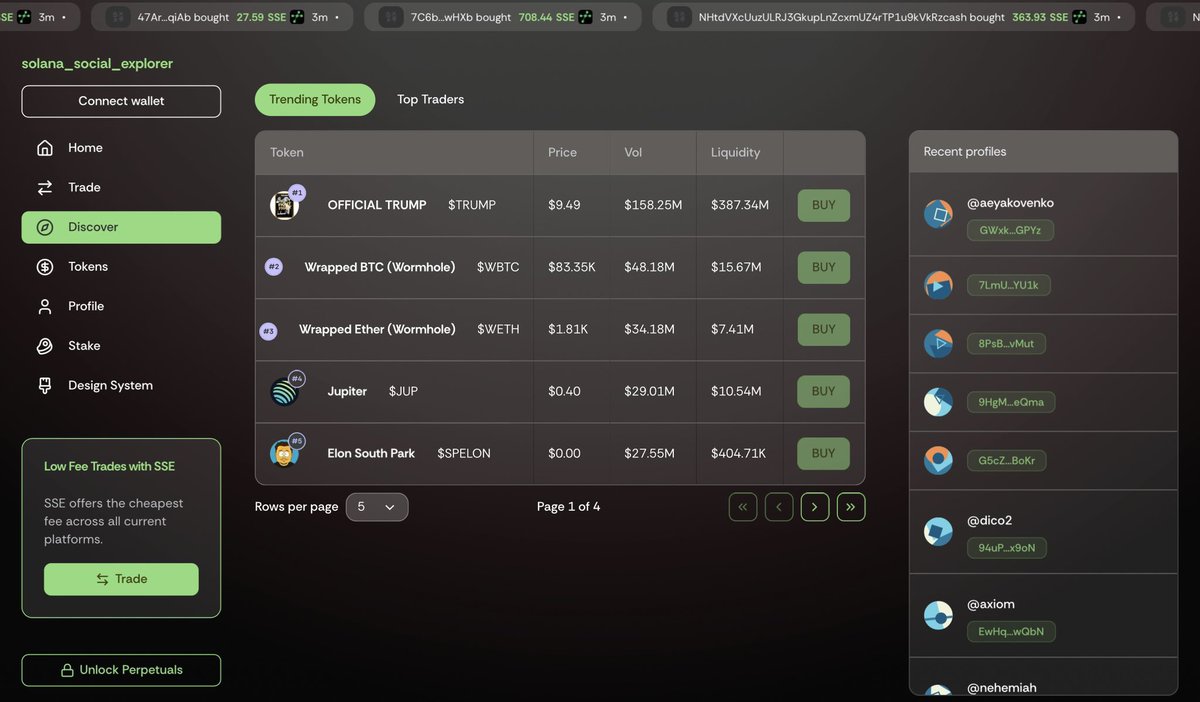Open the @dico2 profile
The height and width of the screenshot is (702, 1200).
tap(990, 521)
